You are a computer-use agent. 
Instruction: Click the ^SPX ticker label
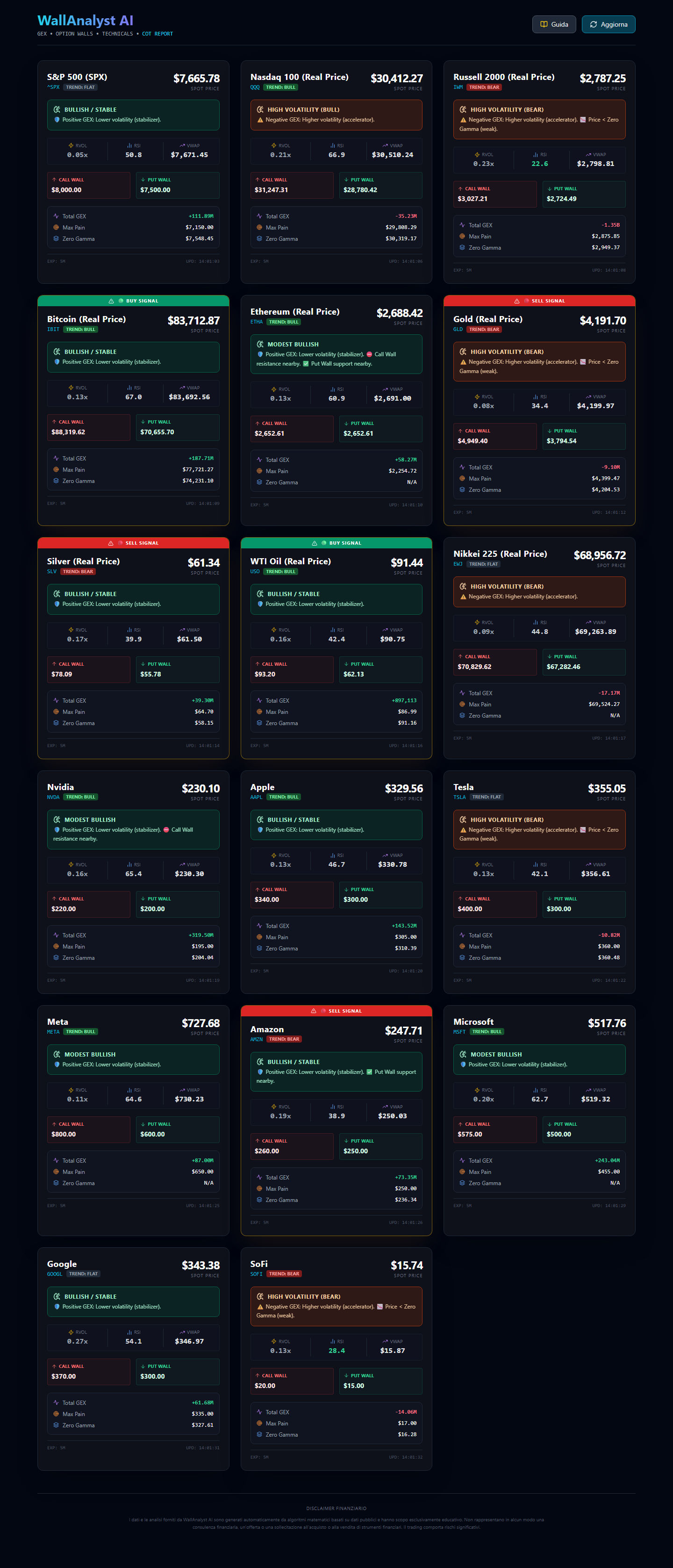[x=54, y=87]
